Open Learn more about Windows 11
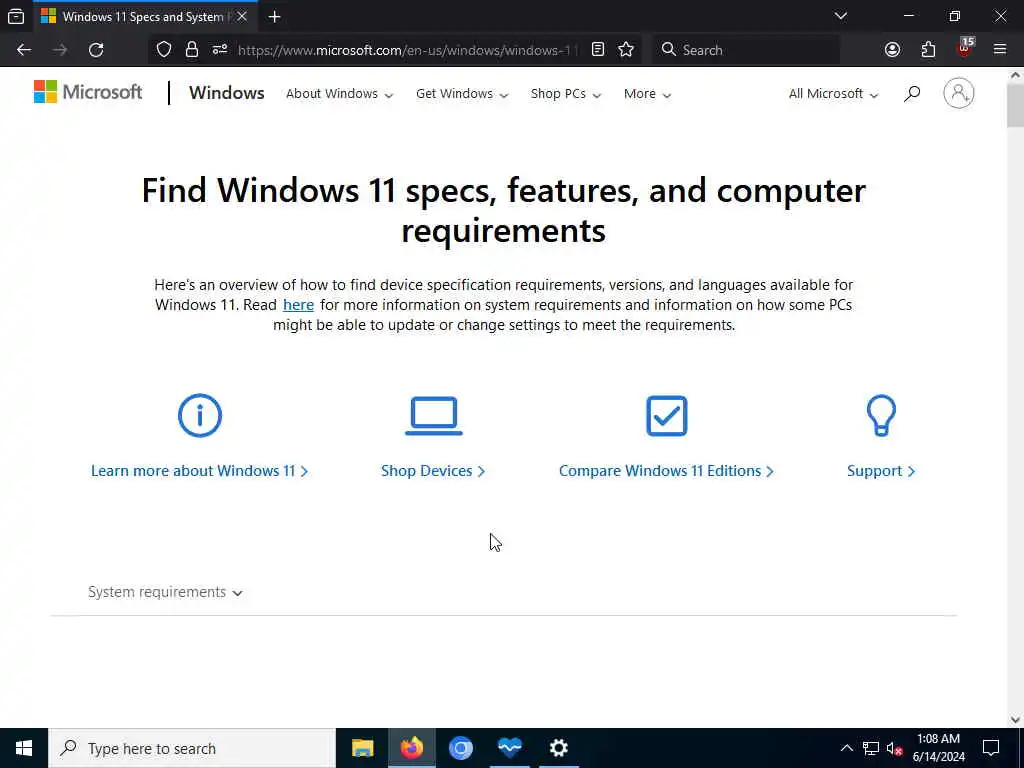Viewport: 1024px width, 768px height. (x=199, y=471)
